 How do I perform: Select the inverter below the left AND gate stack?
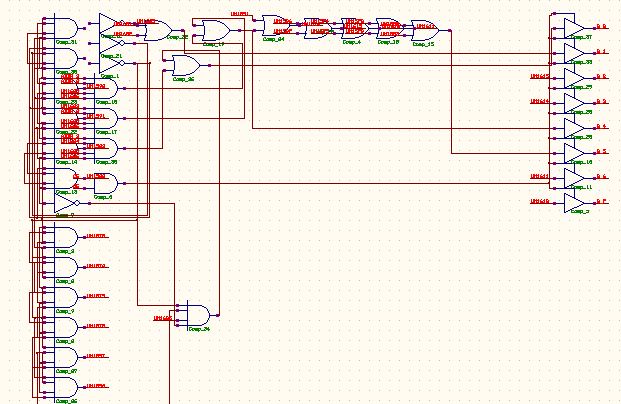[66, 203]
